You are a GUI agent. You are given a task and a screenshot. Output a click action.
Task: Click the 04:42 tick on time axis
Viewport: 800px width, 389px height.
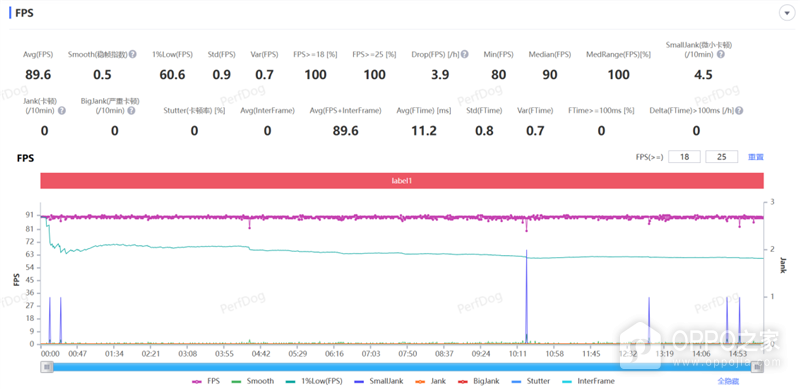coord(261,353)
